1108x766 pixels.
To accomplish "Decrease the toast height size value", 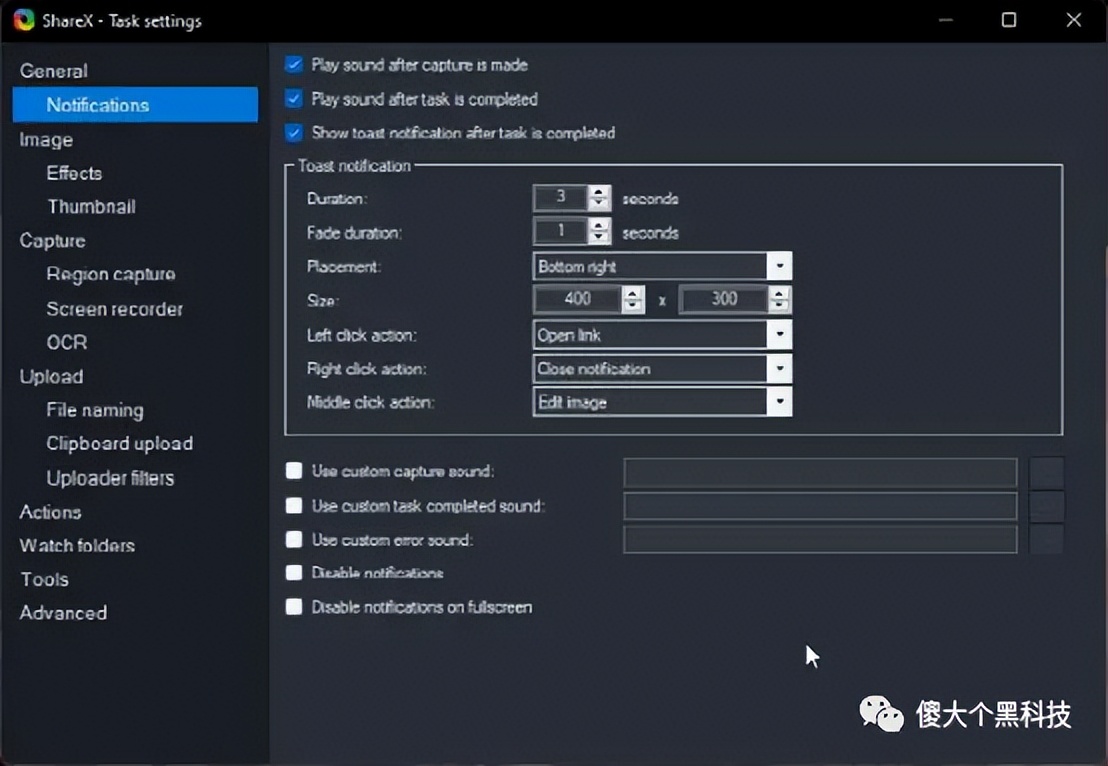I will click(x=779, y=306).
